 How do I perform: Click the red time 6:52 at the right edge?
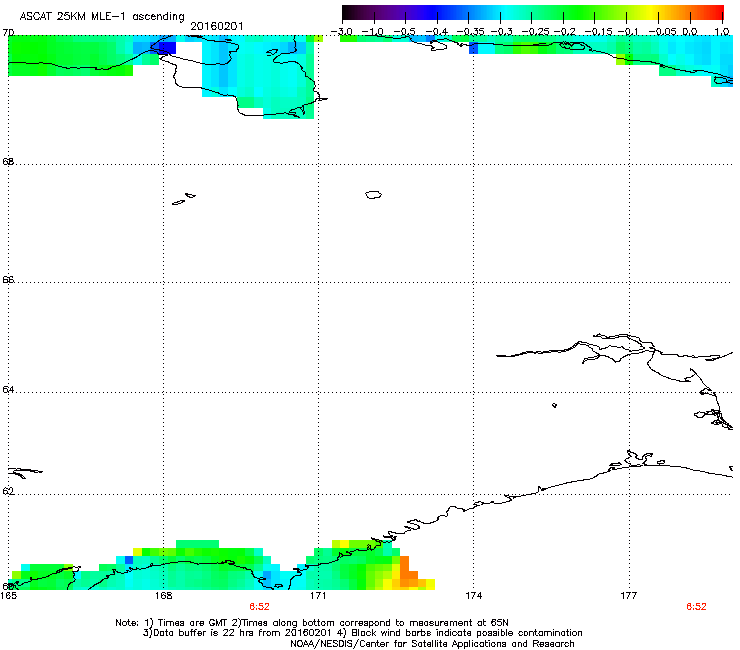696,607
